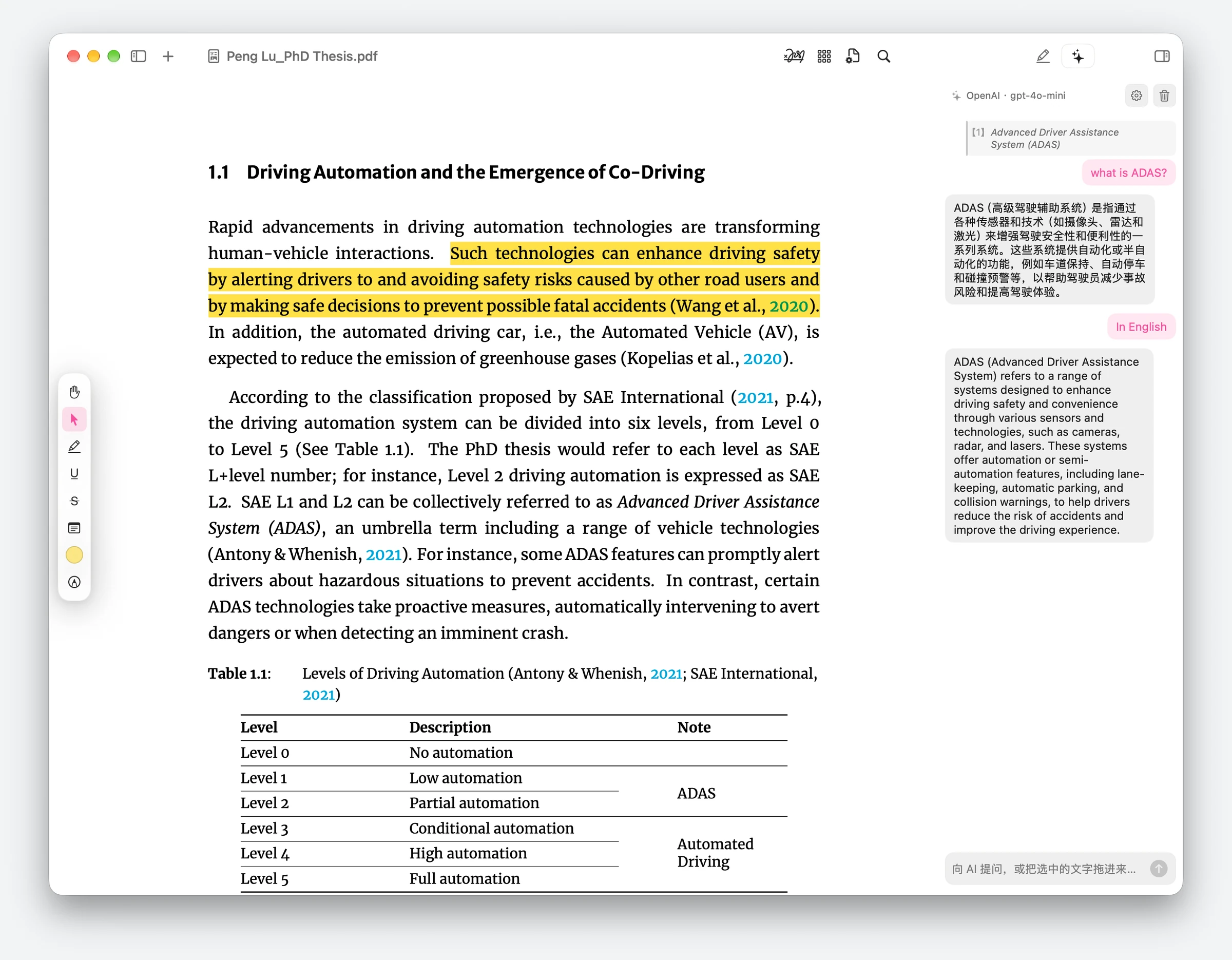Open Wang et al. 2020 citation link
1232x960 pixels.
[788, 305]
